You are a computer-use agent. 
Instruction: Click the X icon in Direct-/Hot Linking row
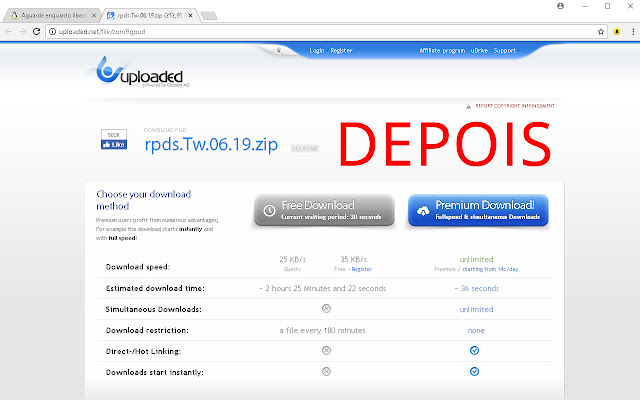(x=326, y=351)
